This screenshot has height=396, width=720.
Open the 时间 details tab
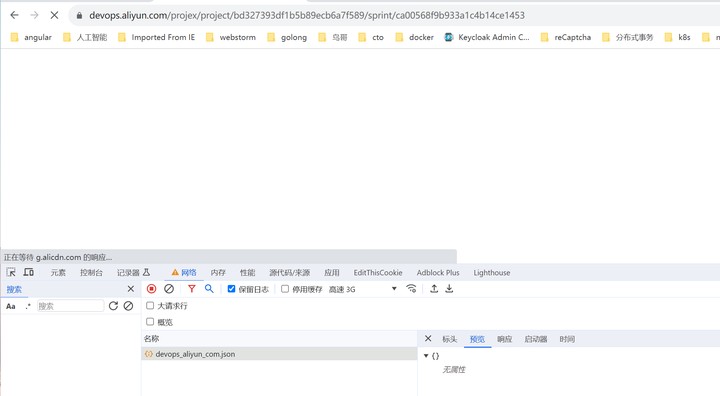pyautogui.click(x=567, y=339)
